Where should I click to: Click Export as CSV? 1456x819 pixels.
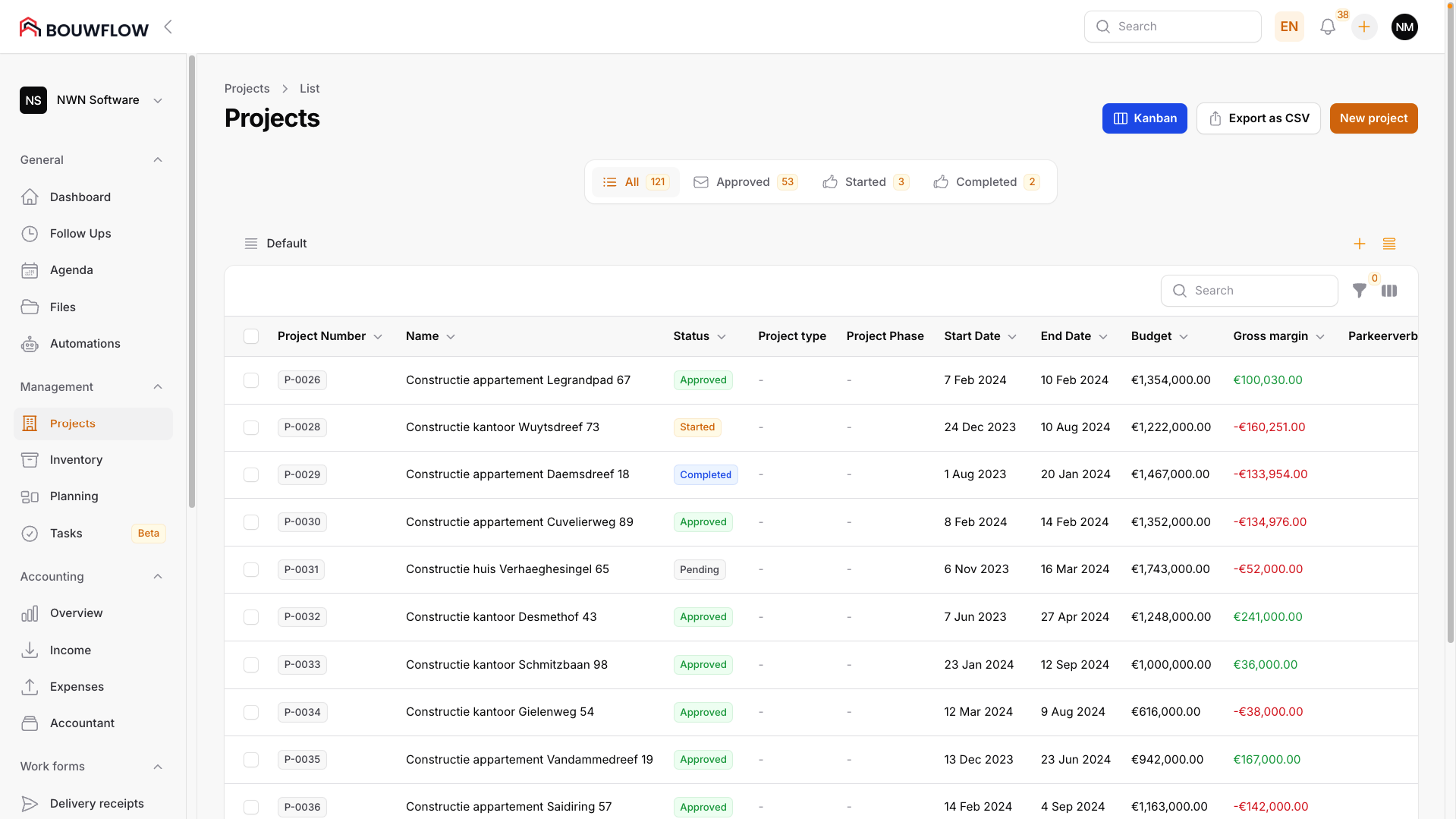click(1258, 118)
